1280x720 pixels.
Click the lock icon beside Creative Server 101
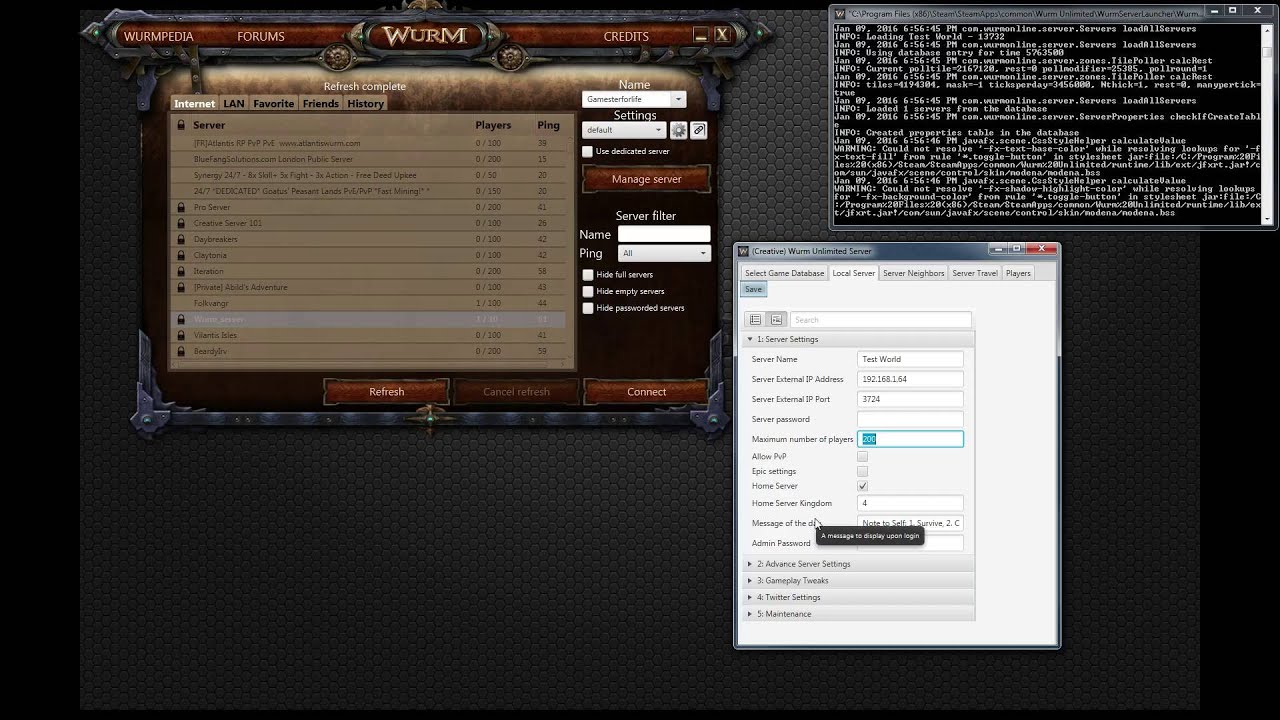181,223
